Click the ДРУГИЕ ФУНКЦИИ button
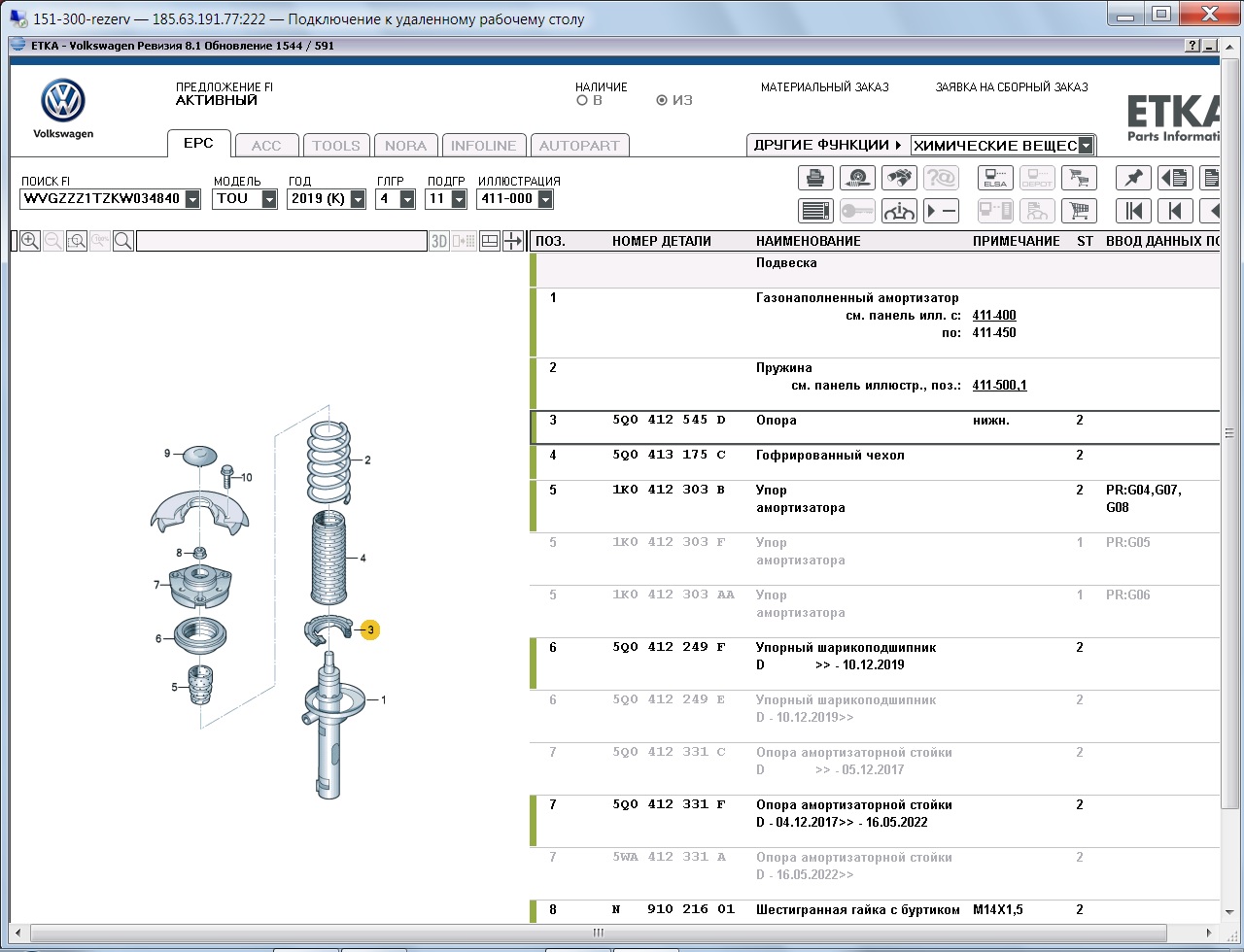The height and width of the screenshot is (952, 1244). click(827, 145)
